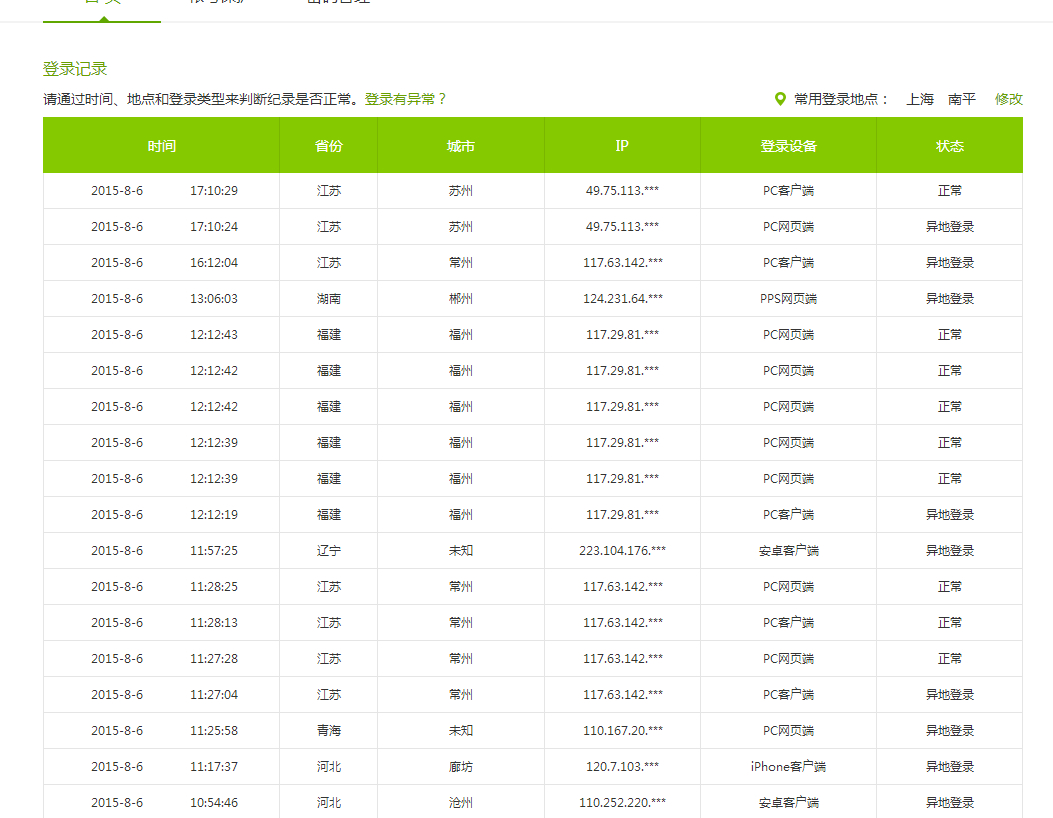
Task: Click the 10:54:46 time entry
Action: tap(214, 803)
